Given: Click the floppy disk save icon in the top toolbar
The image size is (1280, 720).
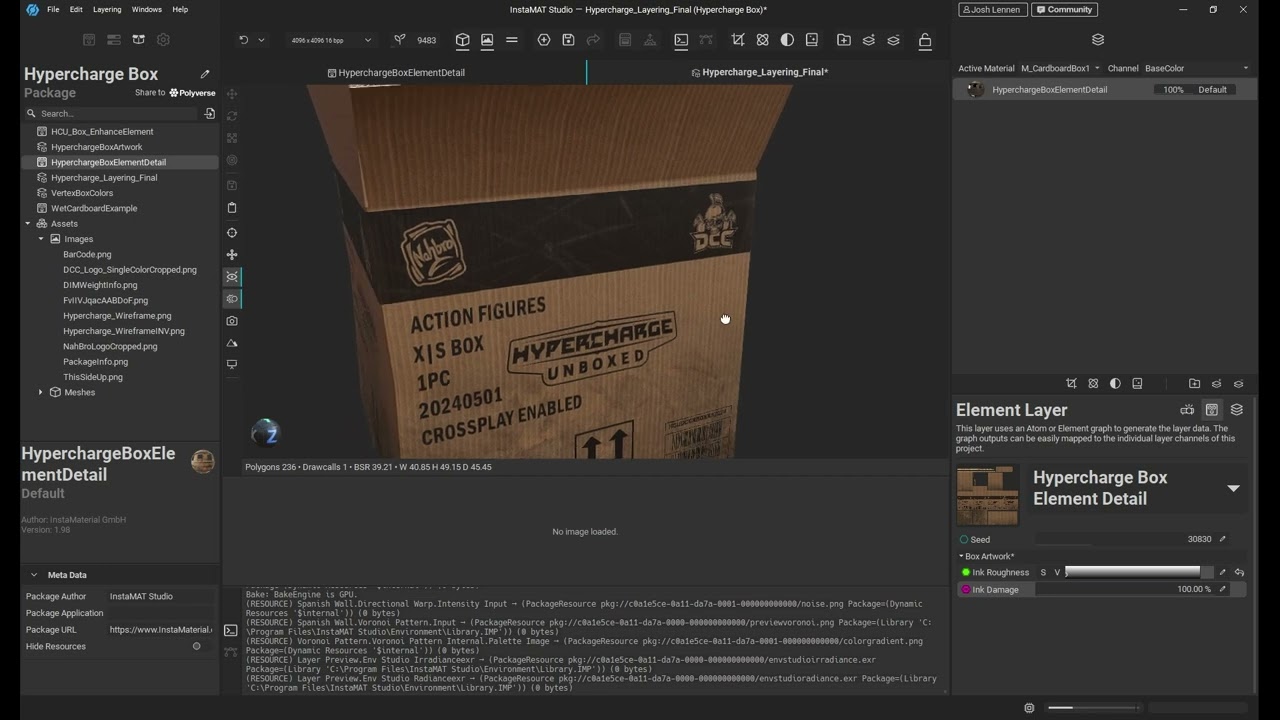Looking at the screenshot, I should click(568, 40).
